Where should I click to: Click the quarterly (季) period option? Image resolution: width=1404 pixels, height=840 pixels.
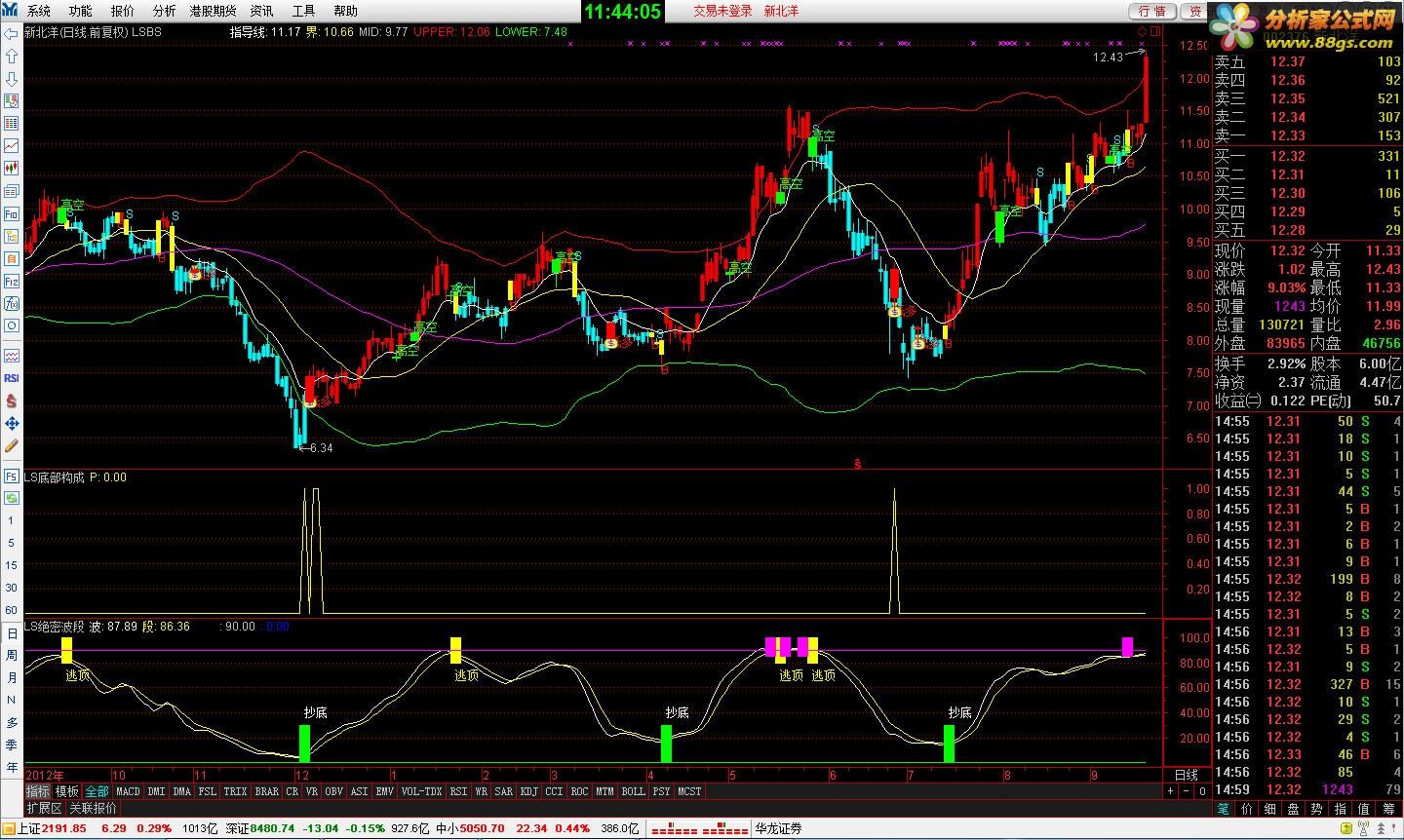pos(12,745)
